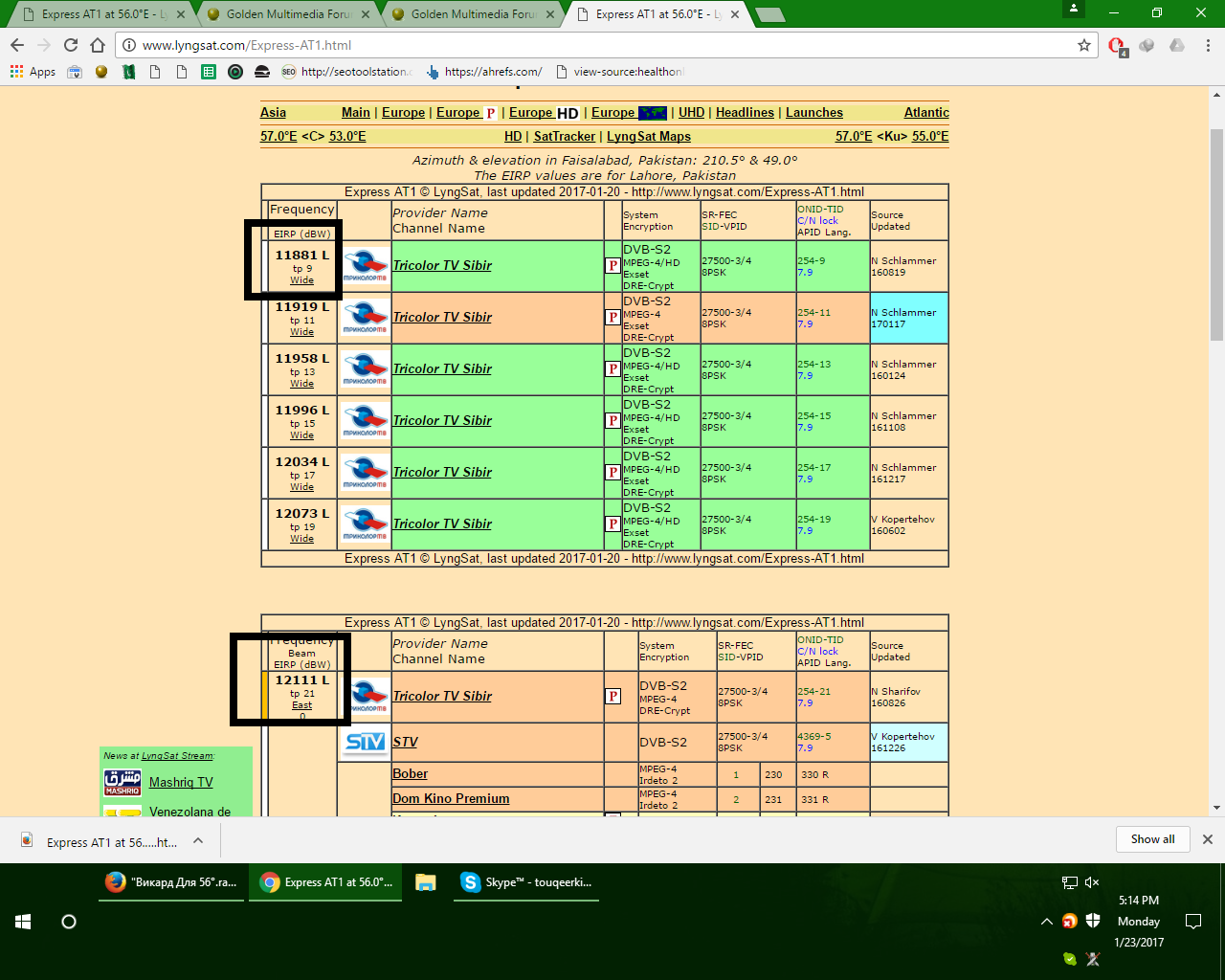Click the Tricolor logo in 11958 L row
Image resolution: width=1225 pixels, height=980 pixels.
(366, 369)
